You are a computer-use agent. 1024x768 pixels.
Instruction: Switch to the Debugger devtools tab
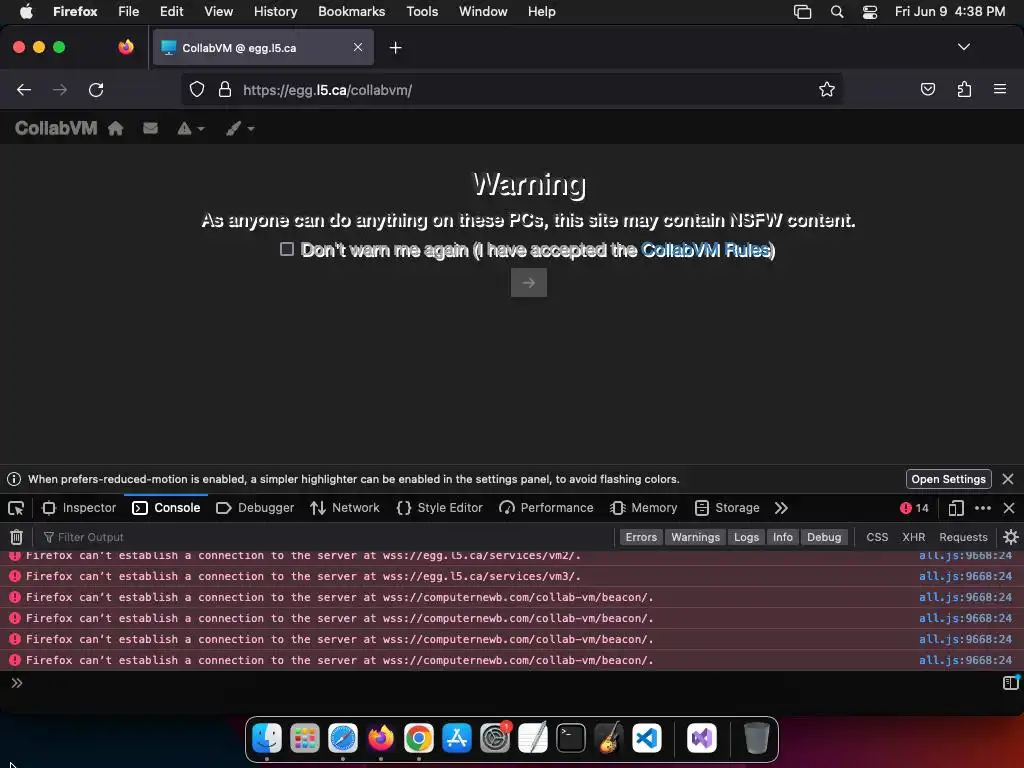point(255,508)
